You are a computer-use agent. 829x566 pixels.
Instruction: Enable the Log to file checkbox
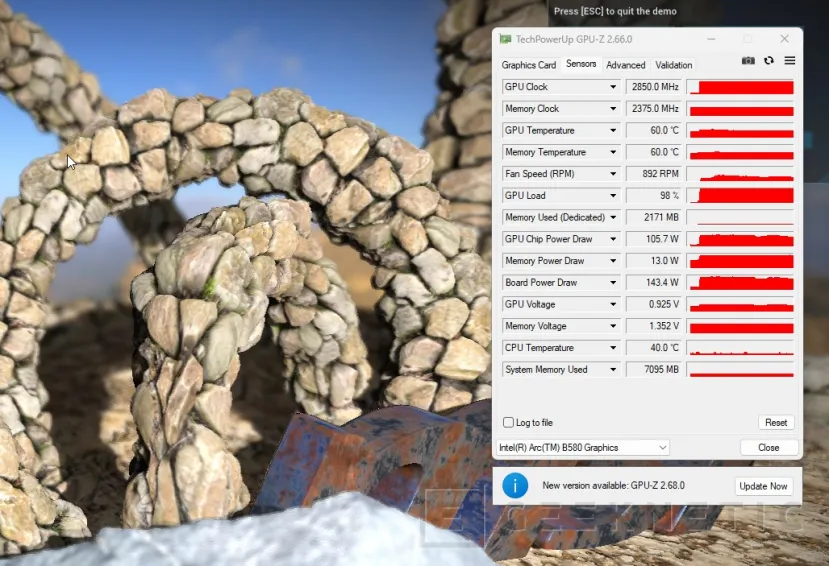coord(509,423)
